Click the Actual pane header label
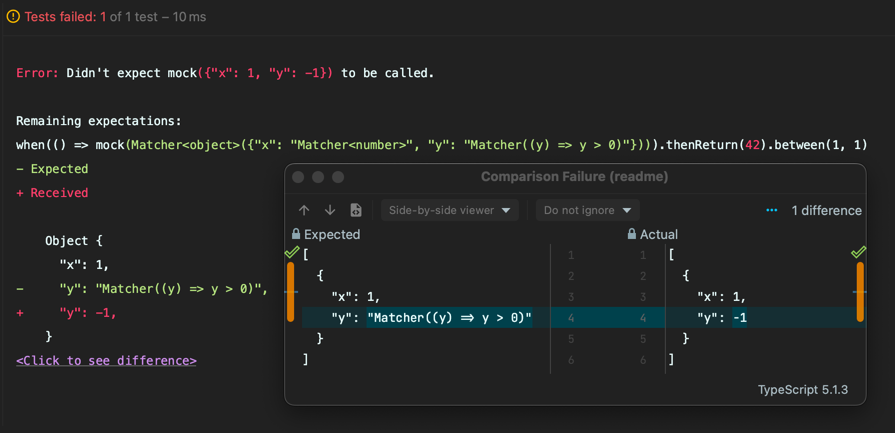895x433 pixels. tap(659, 234)
